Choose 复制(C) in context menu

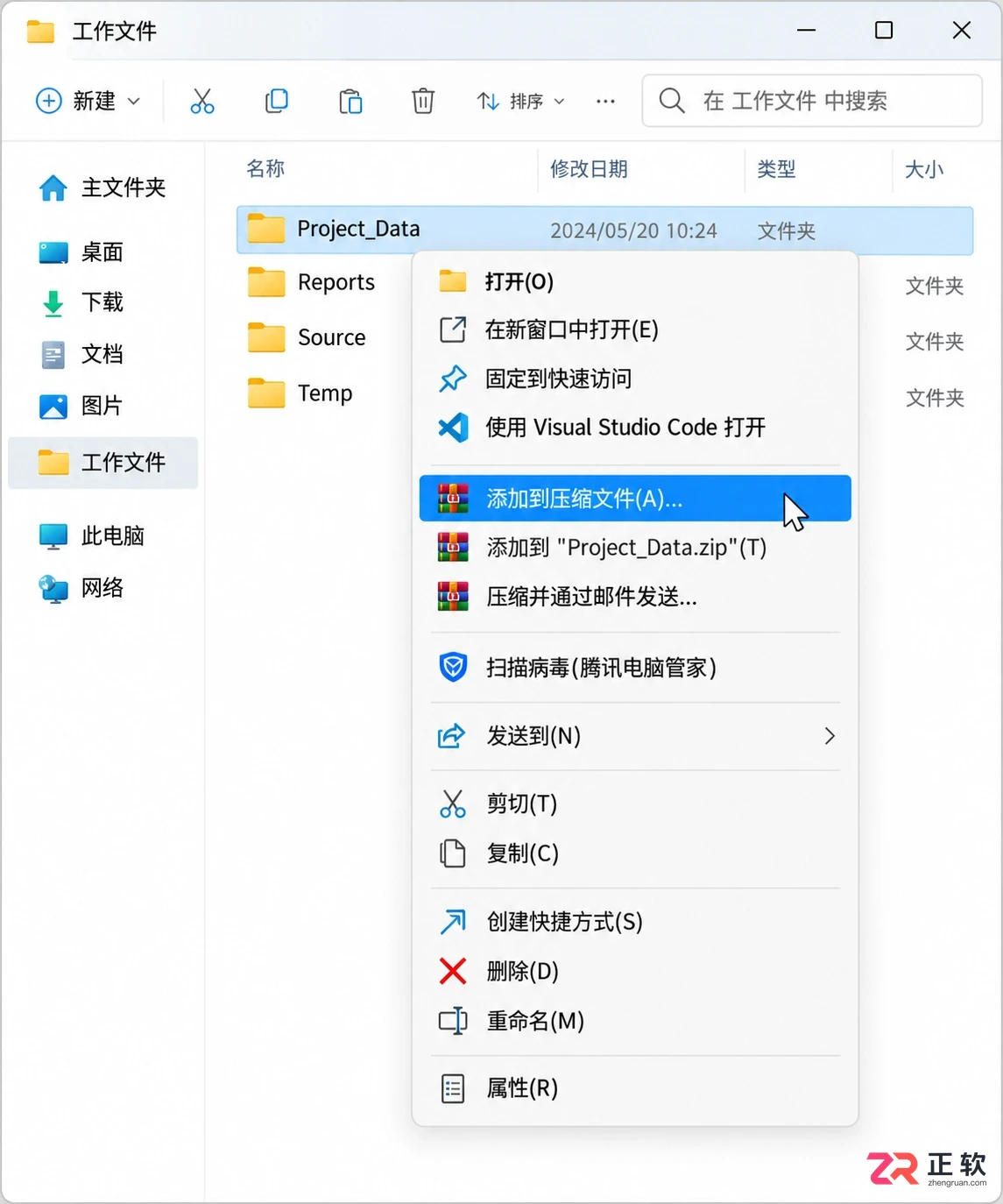635,853
